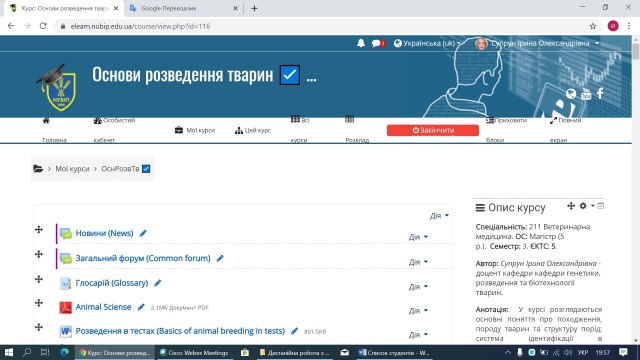The image size is (640, 360).
Task: Open Загальний форум (Common forum) link
Action: coord(143,258)
